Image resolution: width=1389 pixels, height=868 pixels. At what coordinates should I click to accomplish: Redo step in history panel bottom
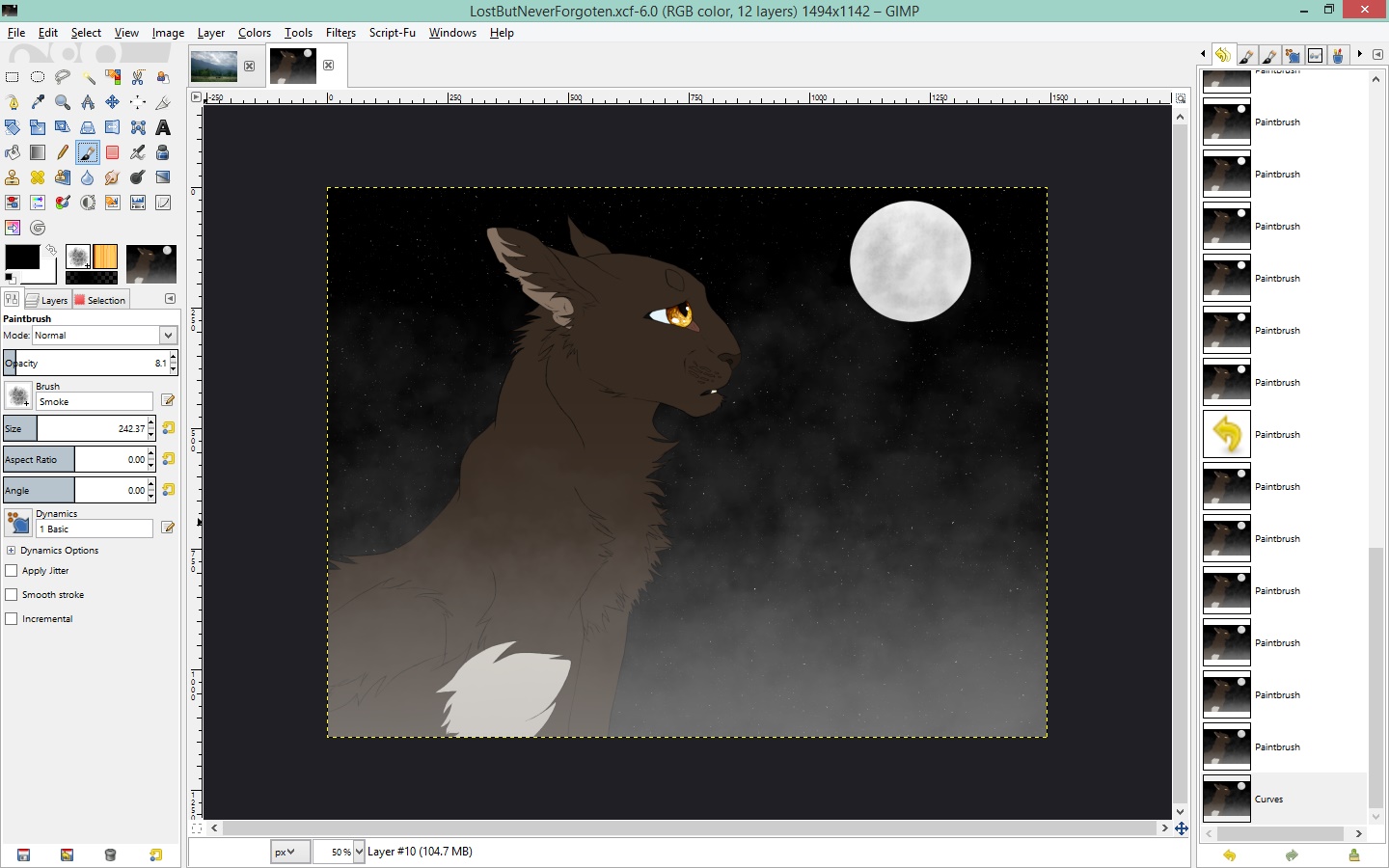tap(1292, 855)
